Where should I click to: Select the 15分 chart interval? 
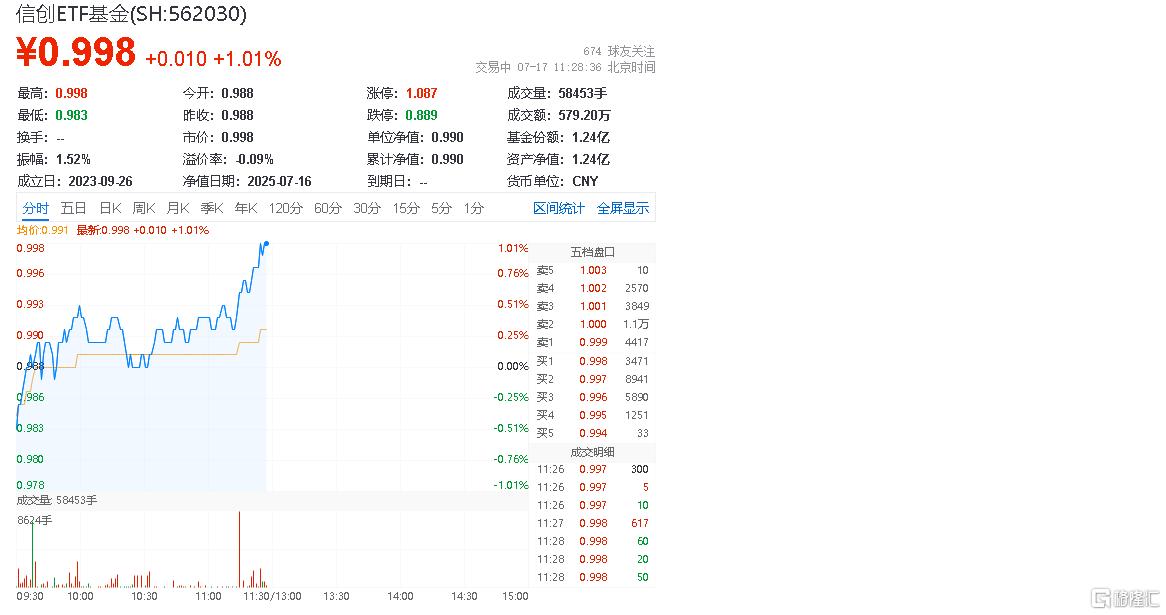point(406,208)
